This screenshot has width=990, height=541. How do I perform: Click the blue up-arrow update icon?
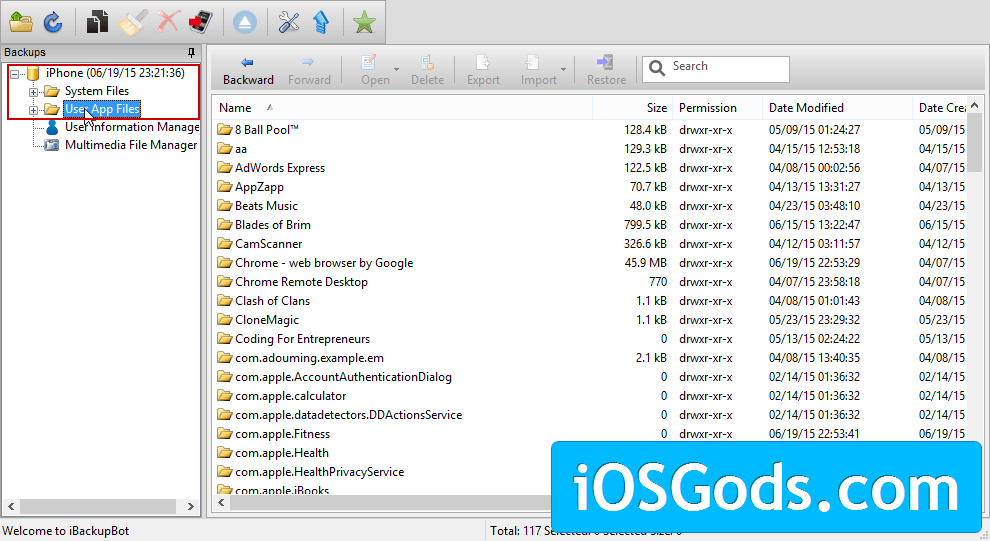320,22
